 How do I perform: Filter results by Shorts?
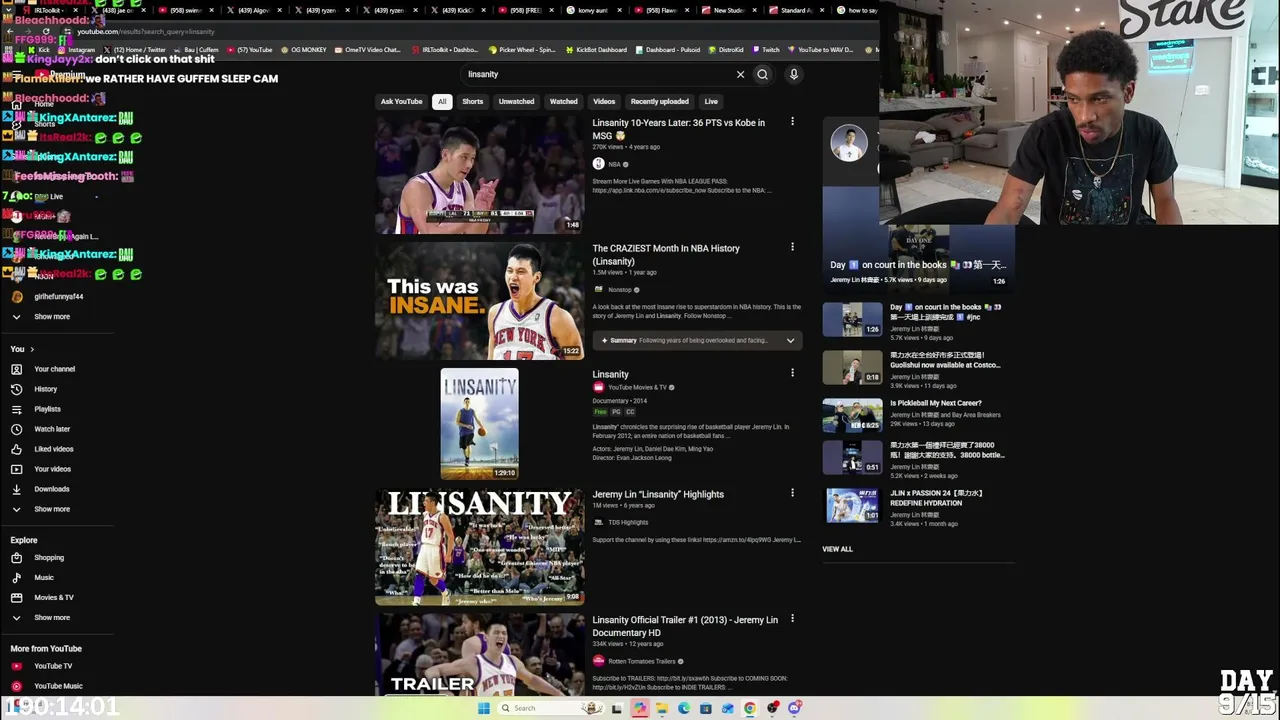[472, 101]
